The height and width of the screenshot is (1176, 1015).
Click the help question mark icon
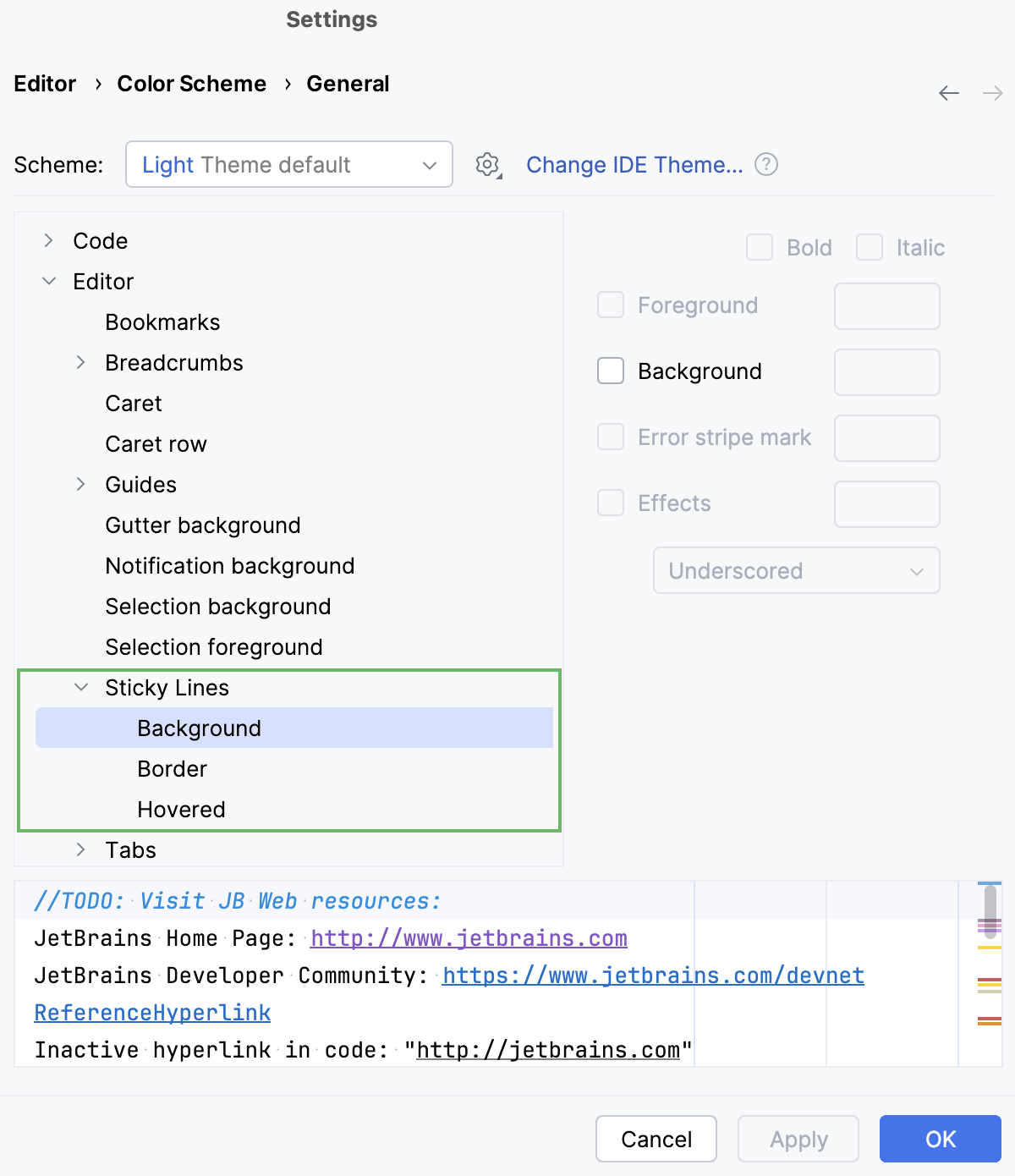(766, 164)
